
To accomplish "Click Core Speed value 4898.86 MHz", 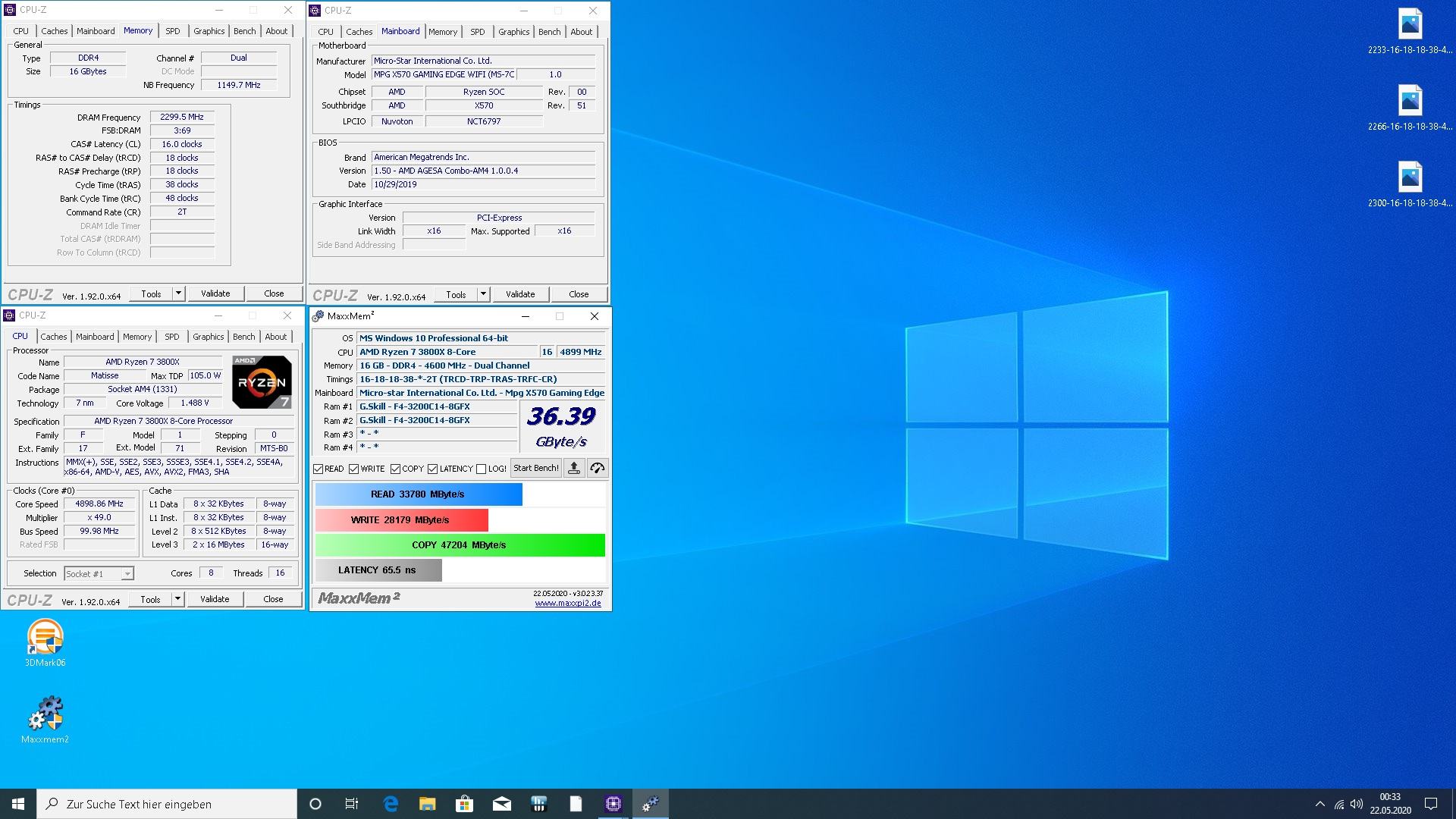I will coord(99,504).
